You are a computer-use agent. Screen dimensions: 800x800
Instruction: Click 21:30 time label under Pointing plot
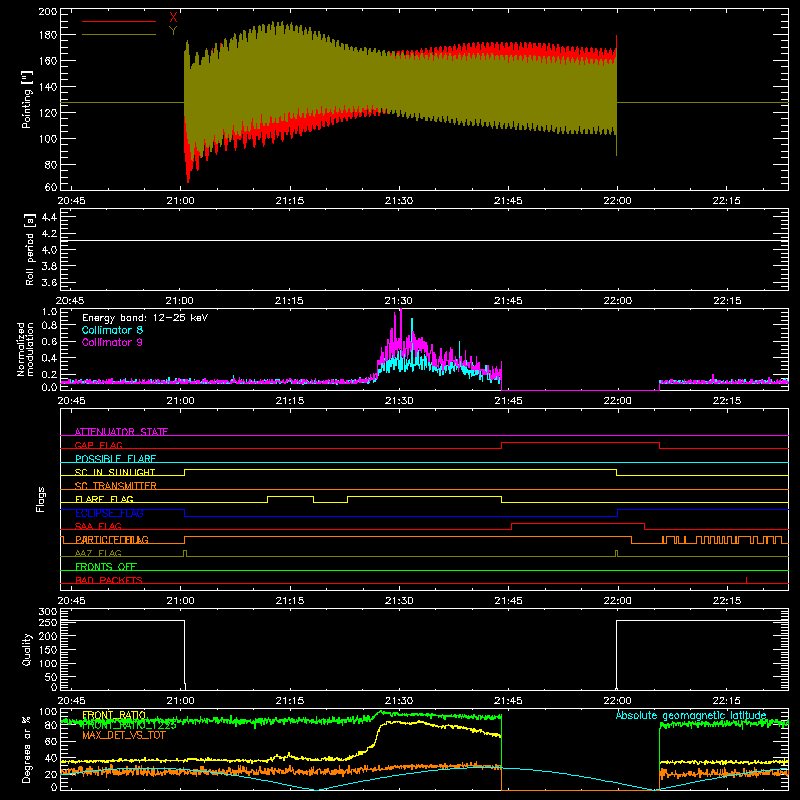[399, 201]
